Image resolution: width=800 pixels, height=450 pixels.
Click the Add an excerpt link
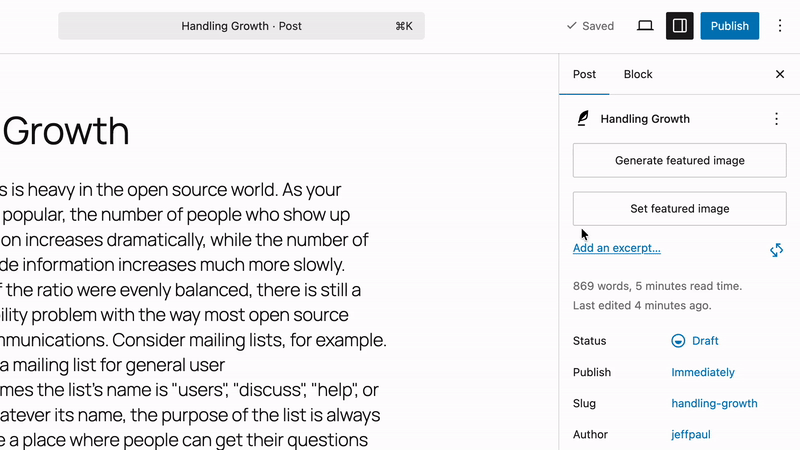[617, 248]
